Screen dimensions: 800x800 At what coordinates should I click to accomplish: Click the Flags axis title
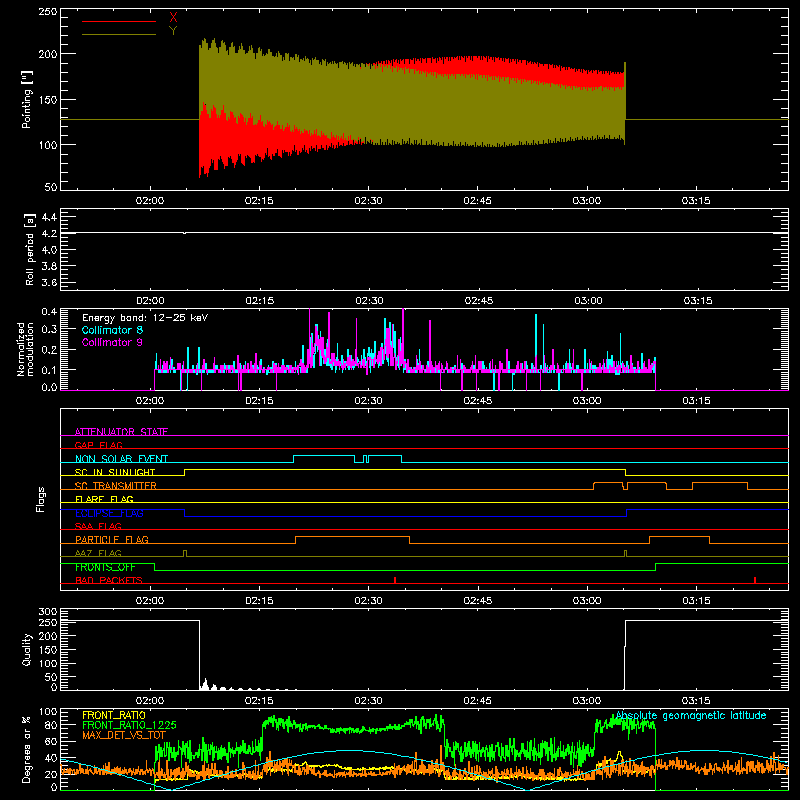[x=40, y=499]
